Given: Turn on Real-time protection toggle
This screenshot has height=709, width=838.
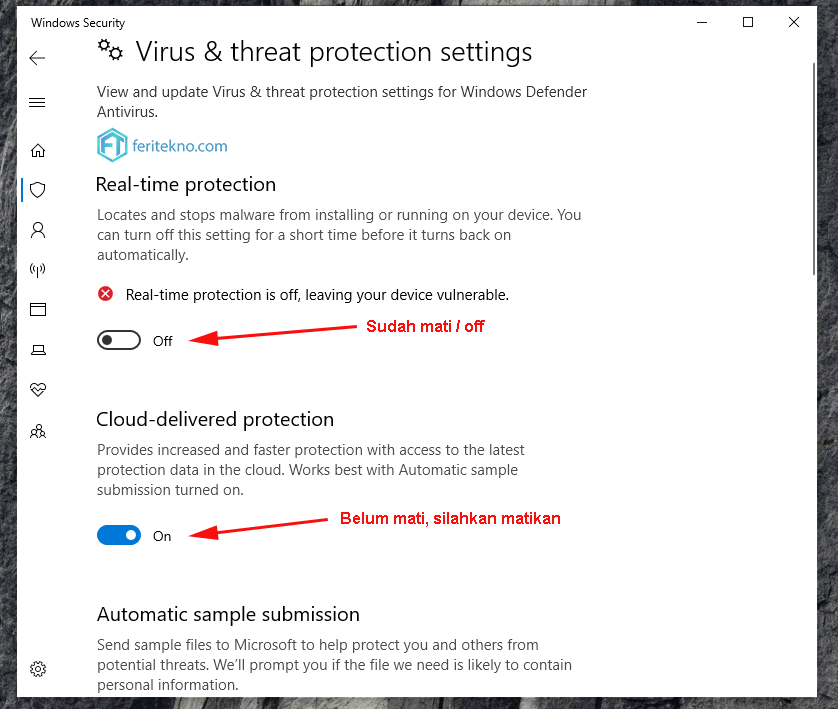Looking at the screenshot, I should pyautogui.click(x=119, y=340).
